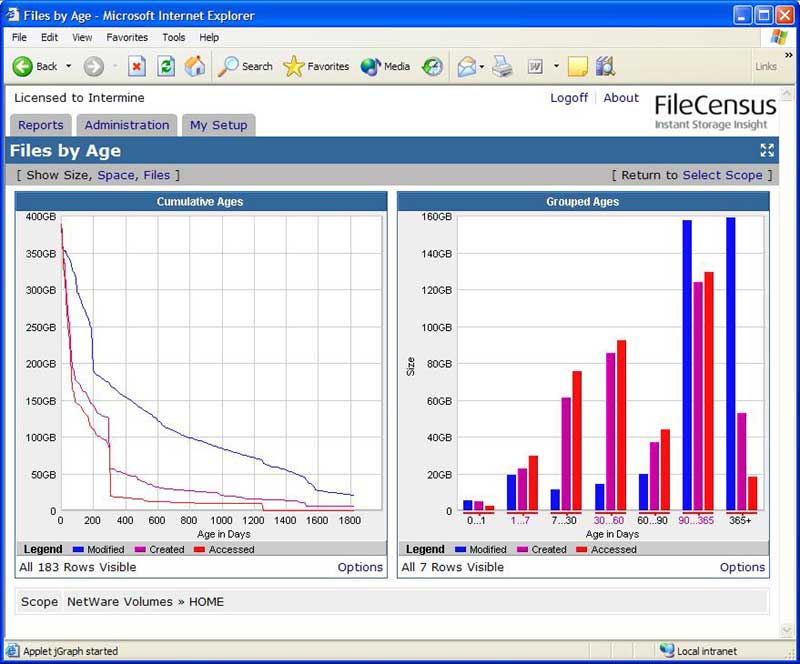Click red Accessed swatch in Cumulative Ages legend
Screen dimensions: 800x664
point(199,549)
